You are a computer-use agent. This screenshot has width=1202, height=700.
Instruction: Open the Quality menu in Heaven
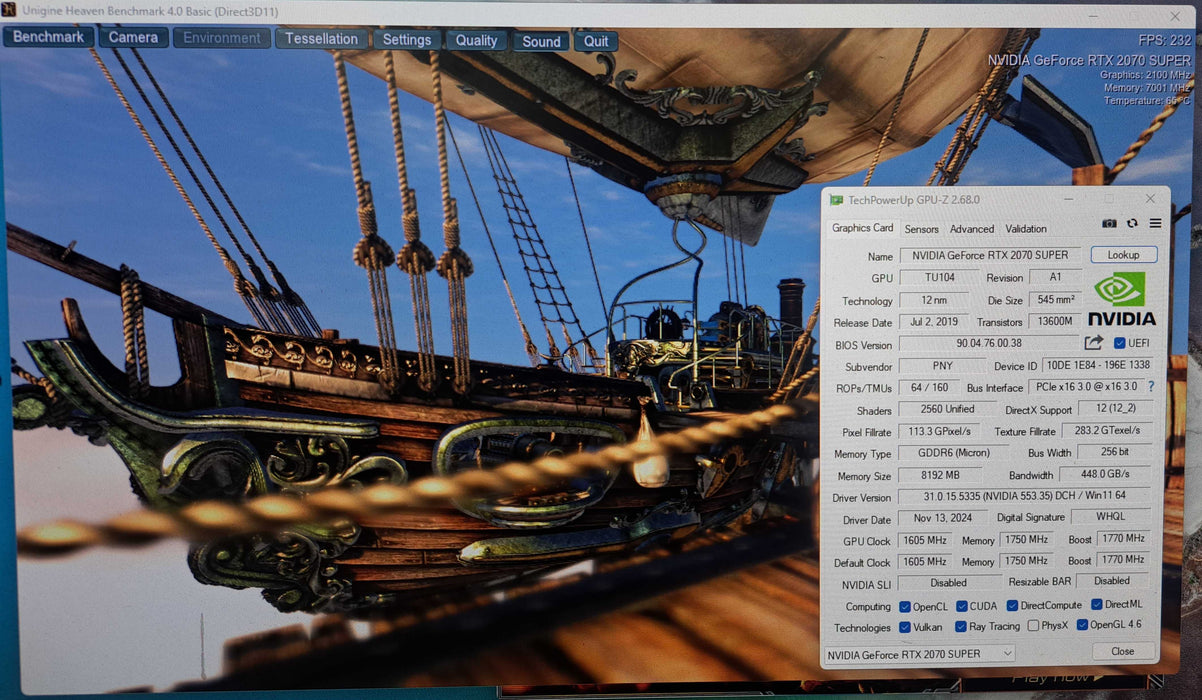point(476,40)
